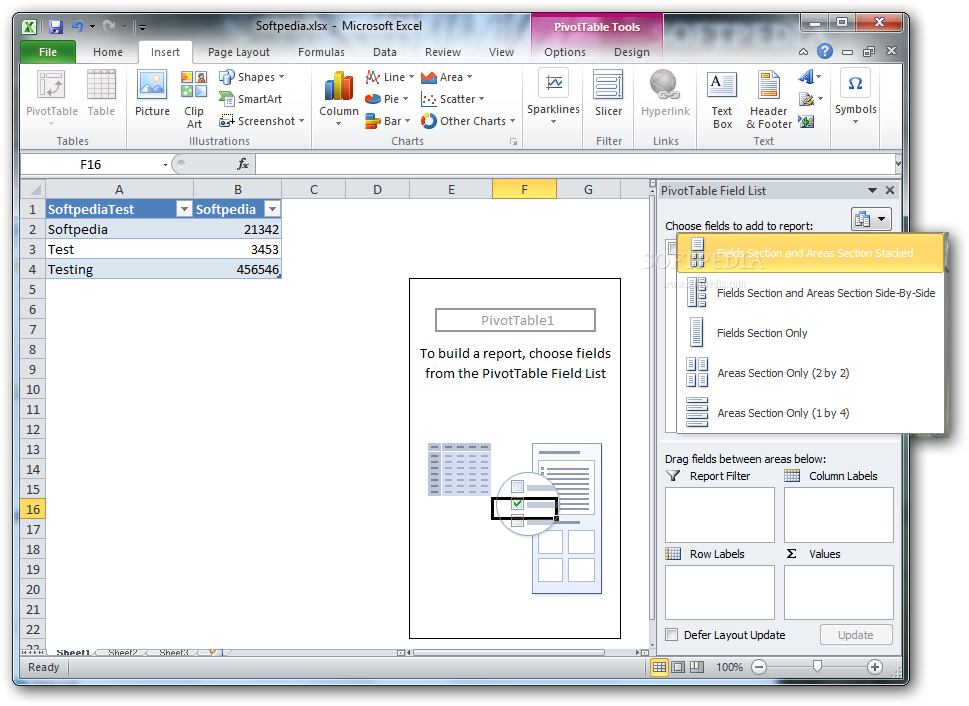
Task: Choose Areas Section Only (2 by 2)
Action: coord(811,373)
